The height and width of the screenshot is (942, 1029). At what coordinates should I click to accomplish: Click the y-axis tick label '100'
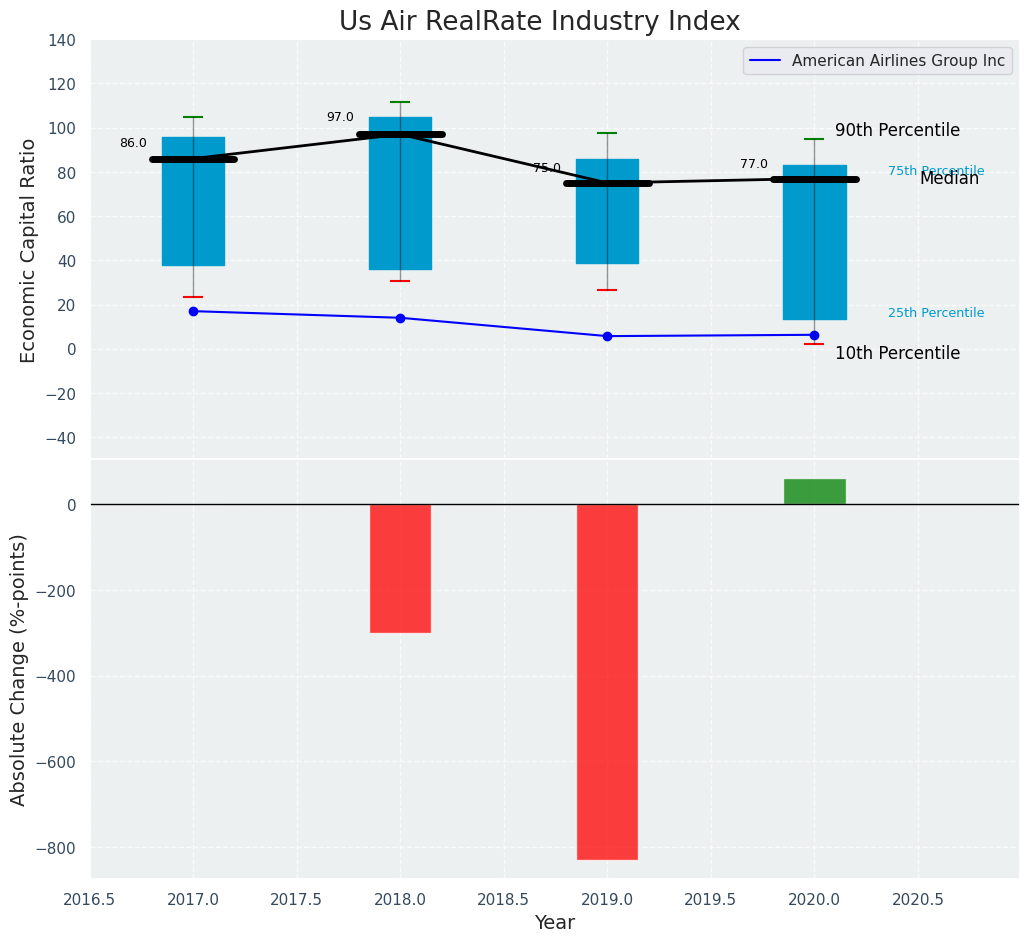pos(62,129)
